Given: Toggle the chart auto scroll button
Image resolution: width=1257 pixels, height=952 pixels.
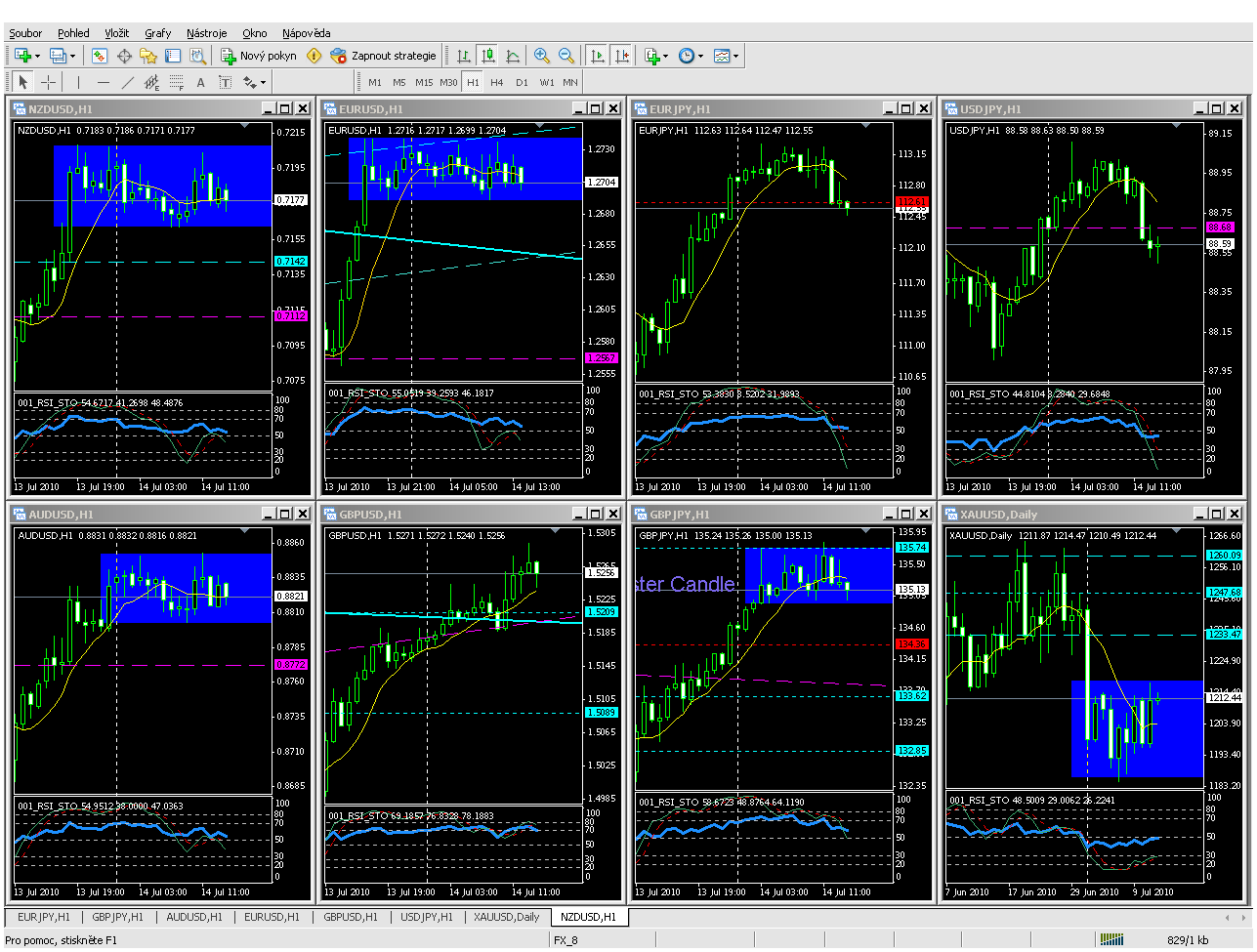Looking at the screenshot, I should (597, 57).
